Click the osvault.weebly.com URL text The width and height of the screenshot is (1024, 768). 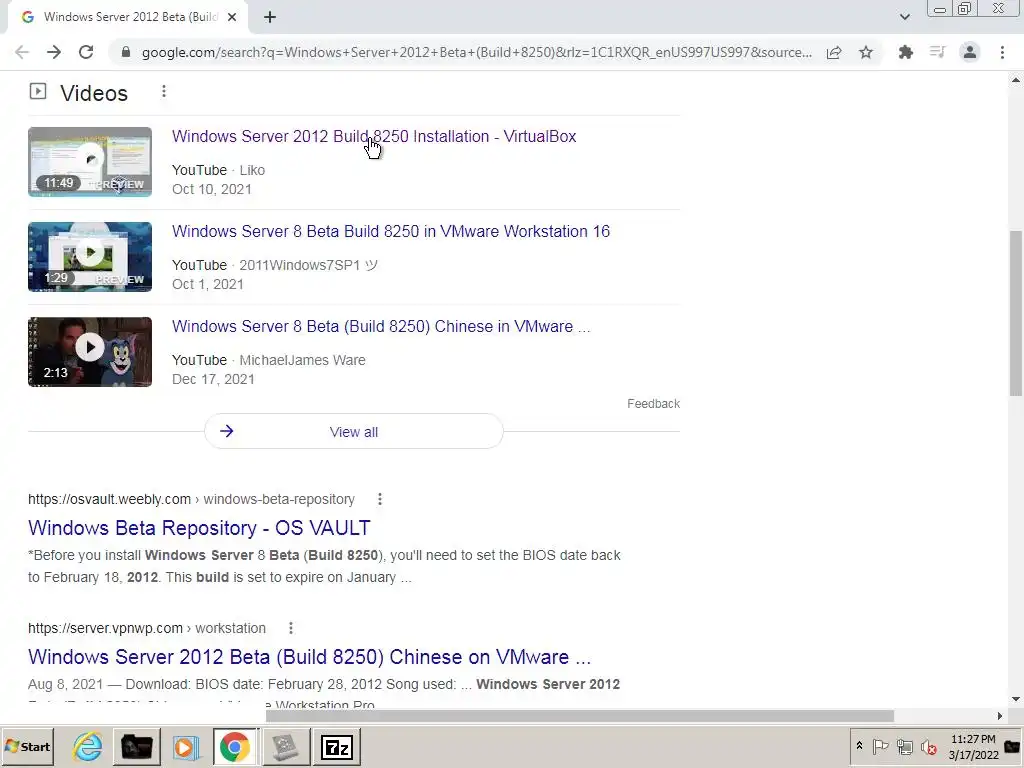191,500
